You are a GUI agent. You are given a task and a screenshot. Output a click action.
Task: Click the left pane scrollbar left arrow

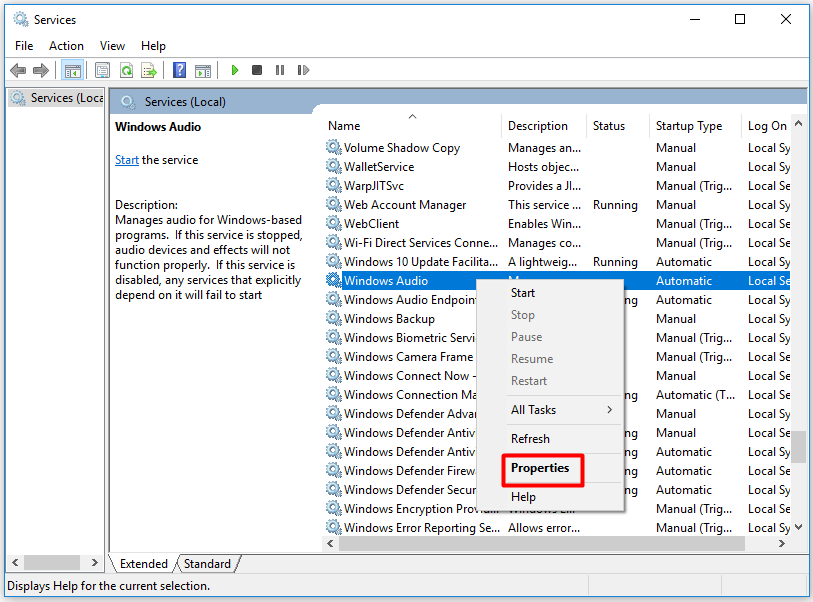[x=15, y=563]
